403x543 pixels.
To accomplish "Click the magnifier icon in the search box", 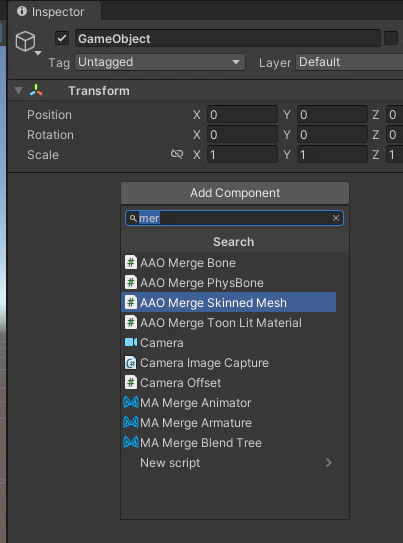I will [133, 218].
